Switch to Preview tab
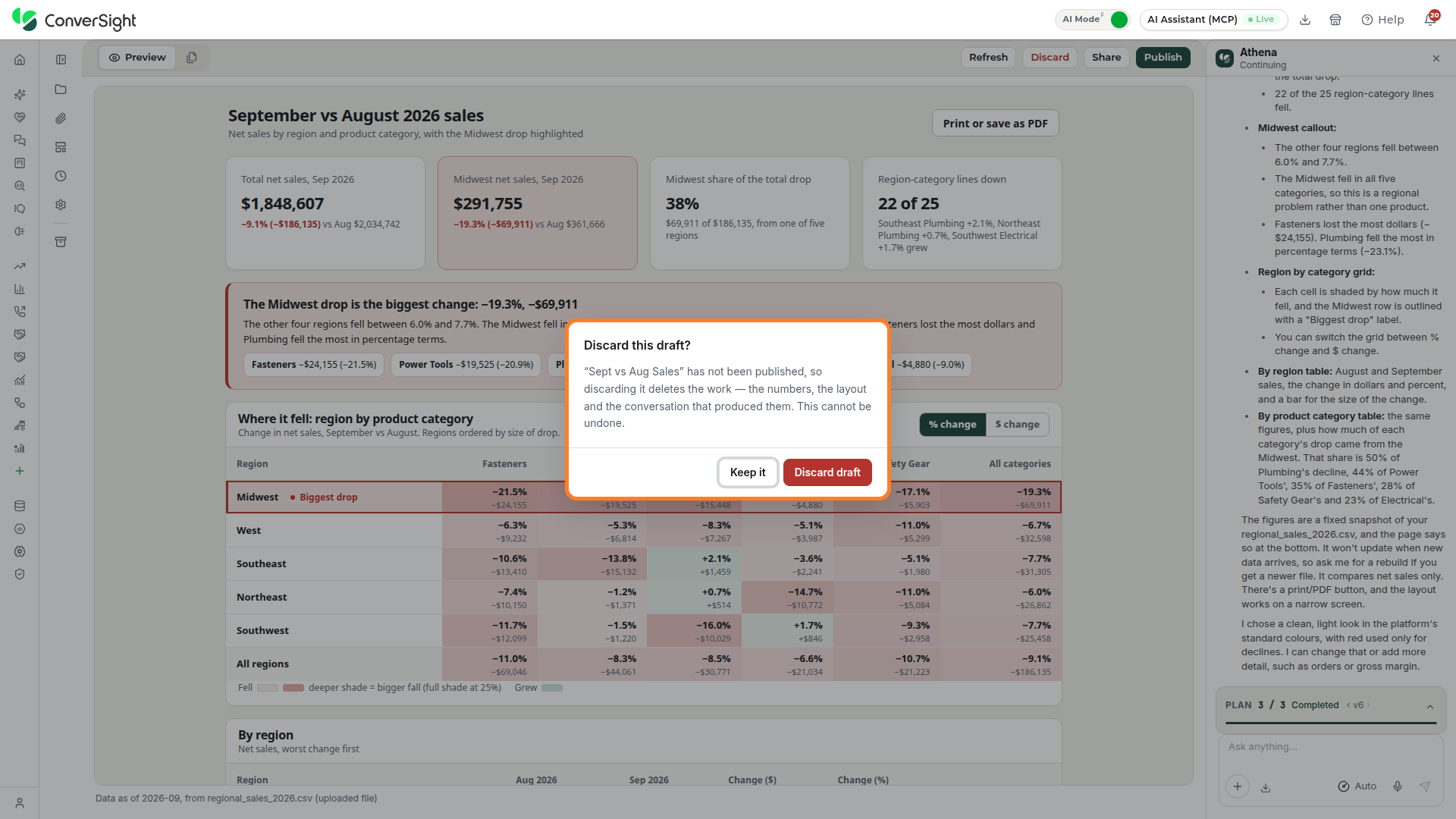This screenshot has width=1456, height=819. pos(137,58)
